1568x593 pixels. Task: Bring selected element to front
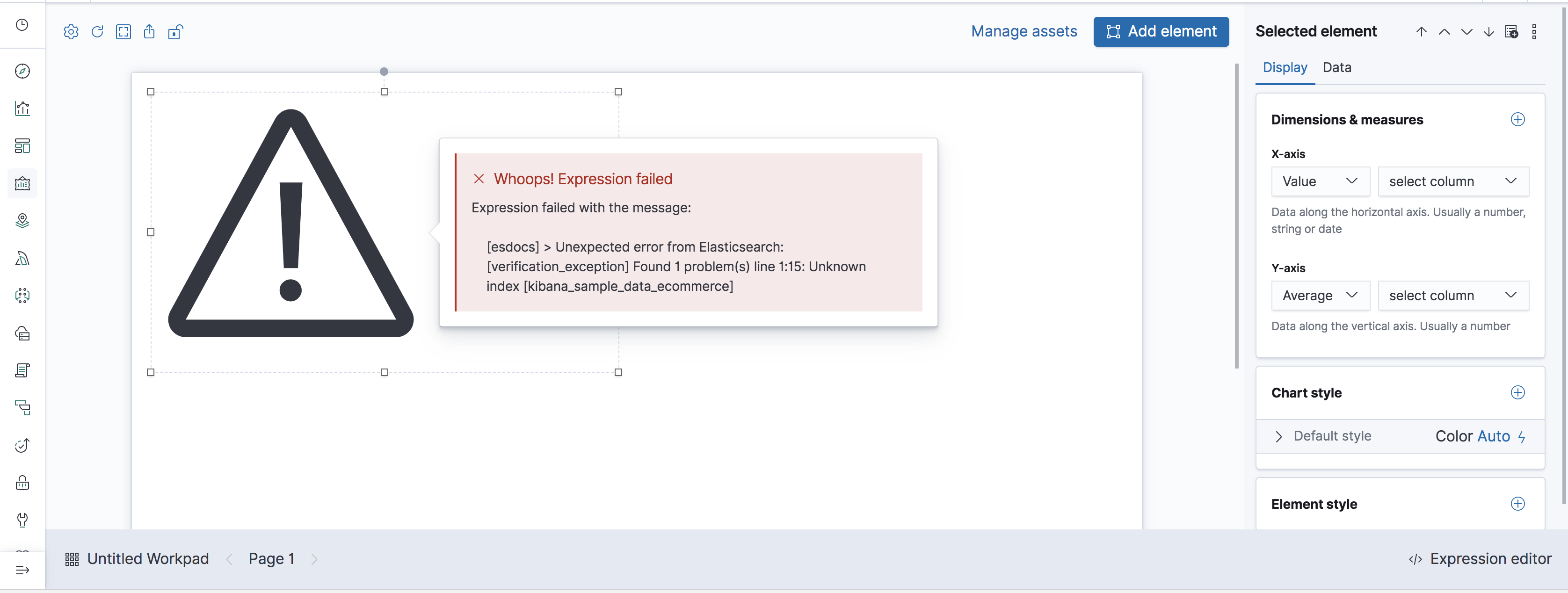[1421, 32]
